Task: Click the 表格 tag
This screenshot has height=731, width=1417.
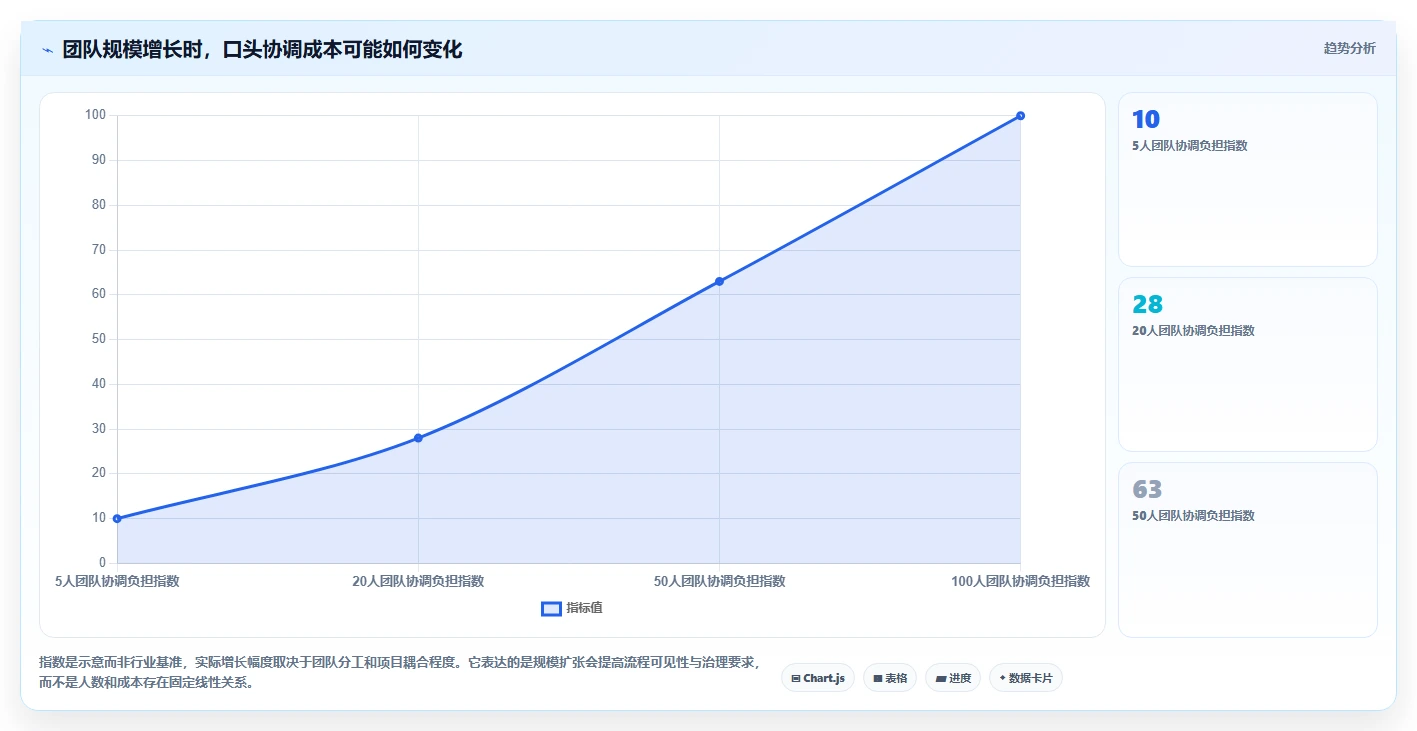Action: click(x=890, y=678)
